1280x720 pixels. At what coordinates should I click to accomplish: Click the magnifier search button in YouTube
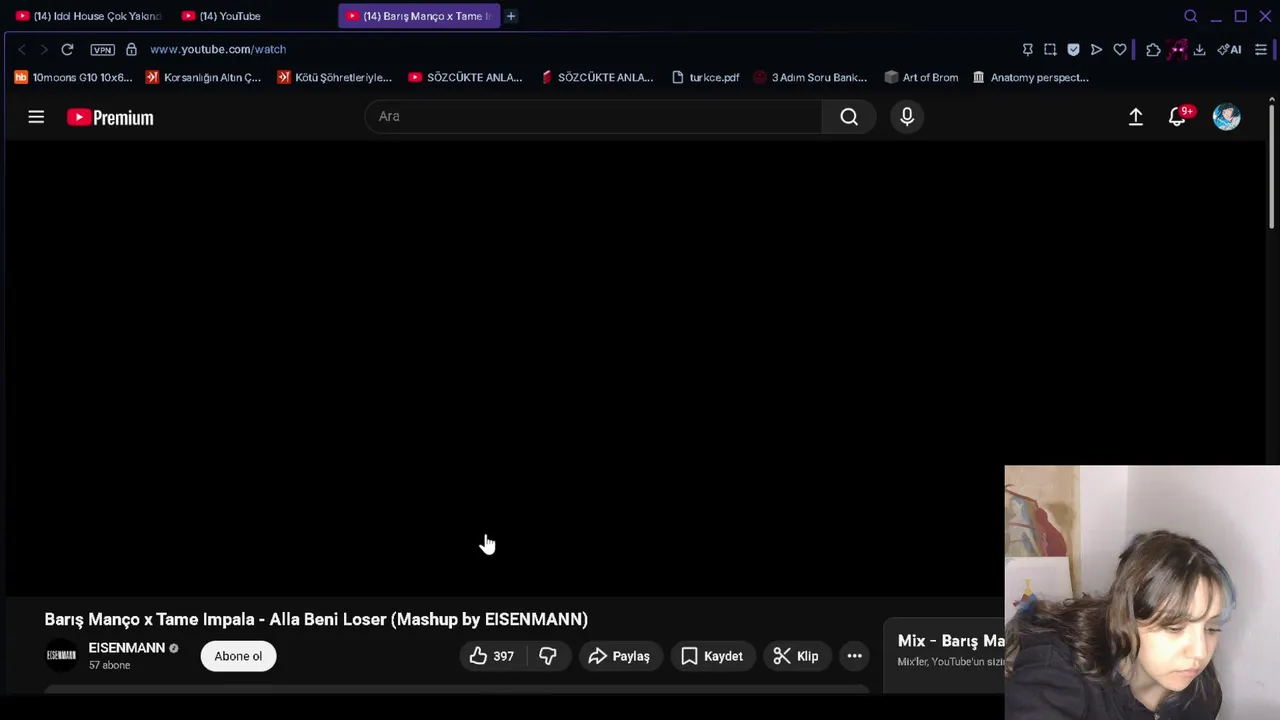[849, 117]
